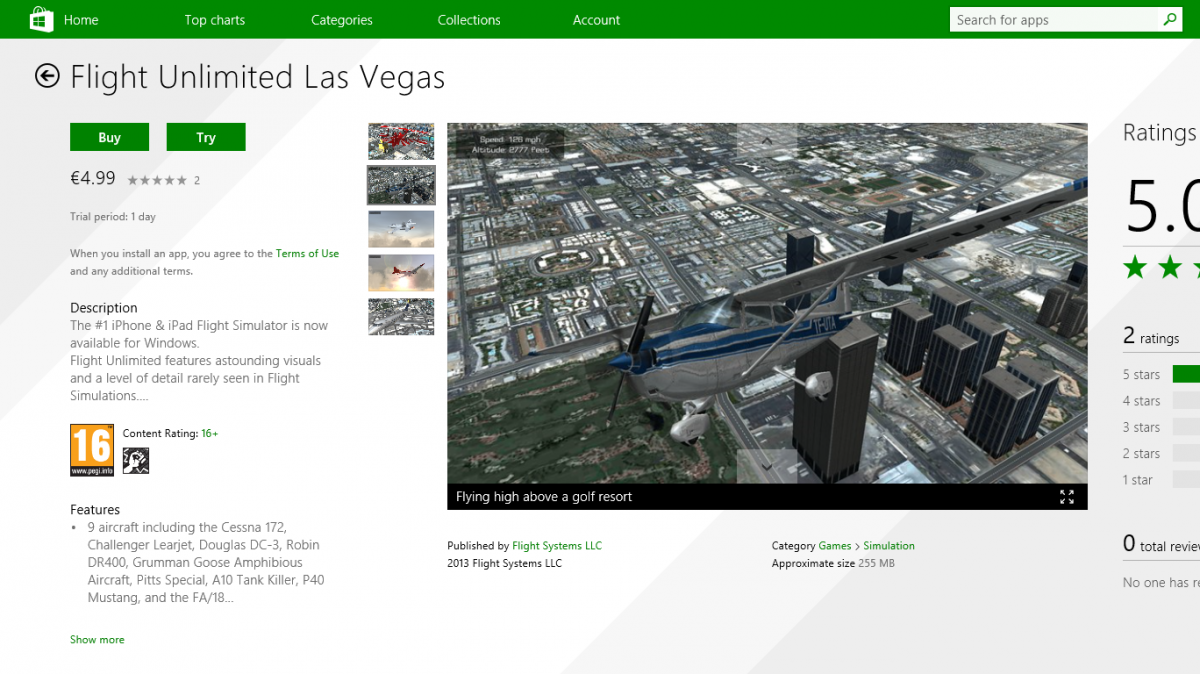Select the fifth screenshot thumbnail

coord(401,316)
